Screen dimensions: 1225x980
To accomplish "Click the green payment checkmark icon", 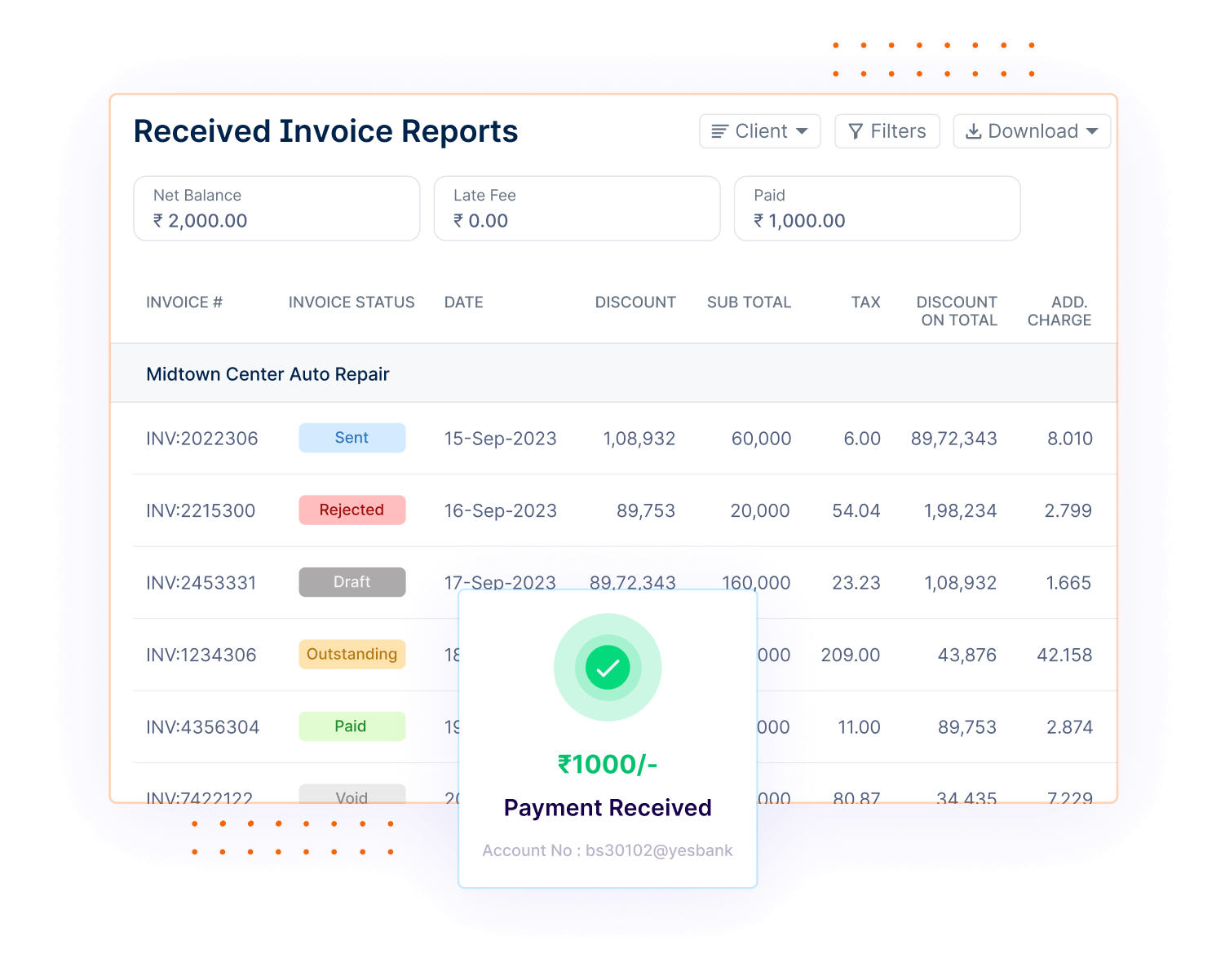I will 608,667.
